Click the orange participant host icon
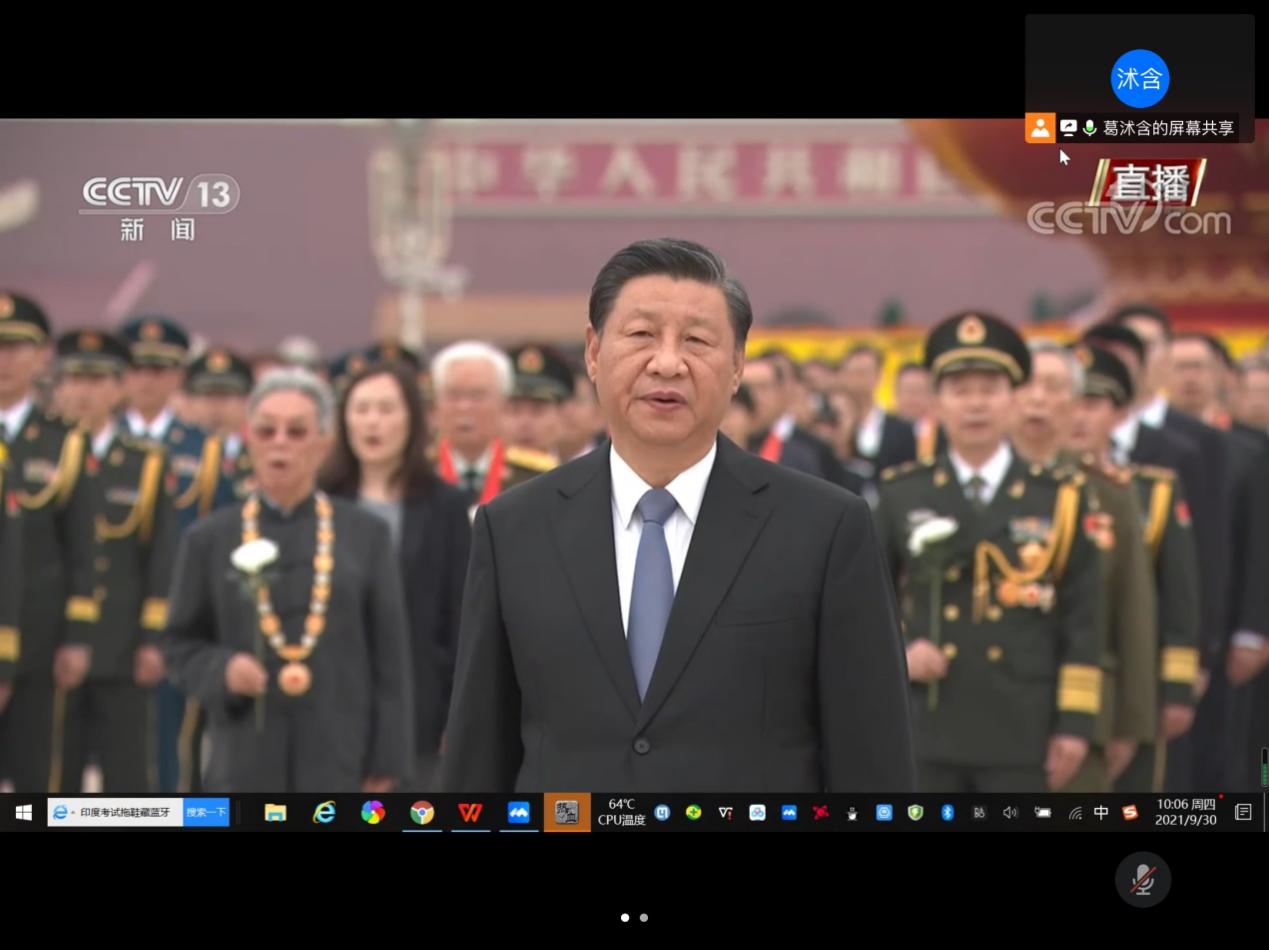Screen dimensions: 1269x950 coord(1040,128)
